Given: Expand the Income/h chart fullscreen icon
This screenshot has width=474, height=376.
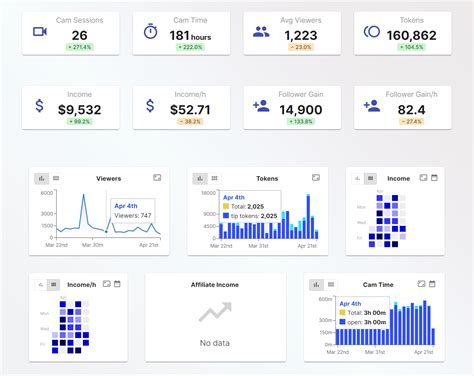Looking at the screenshot, I should click(107, 284).
